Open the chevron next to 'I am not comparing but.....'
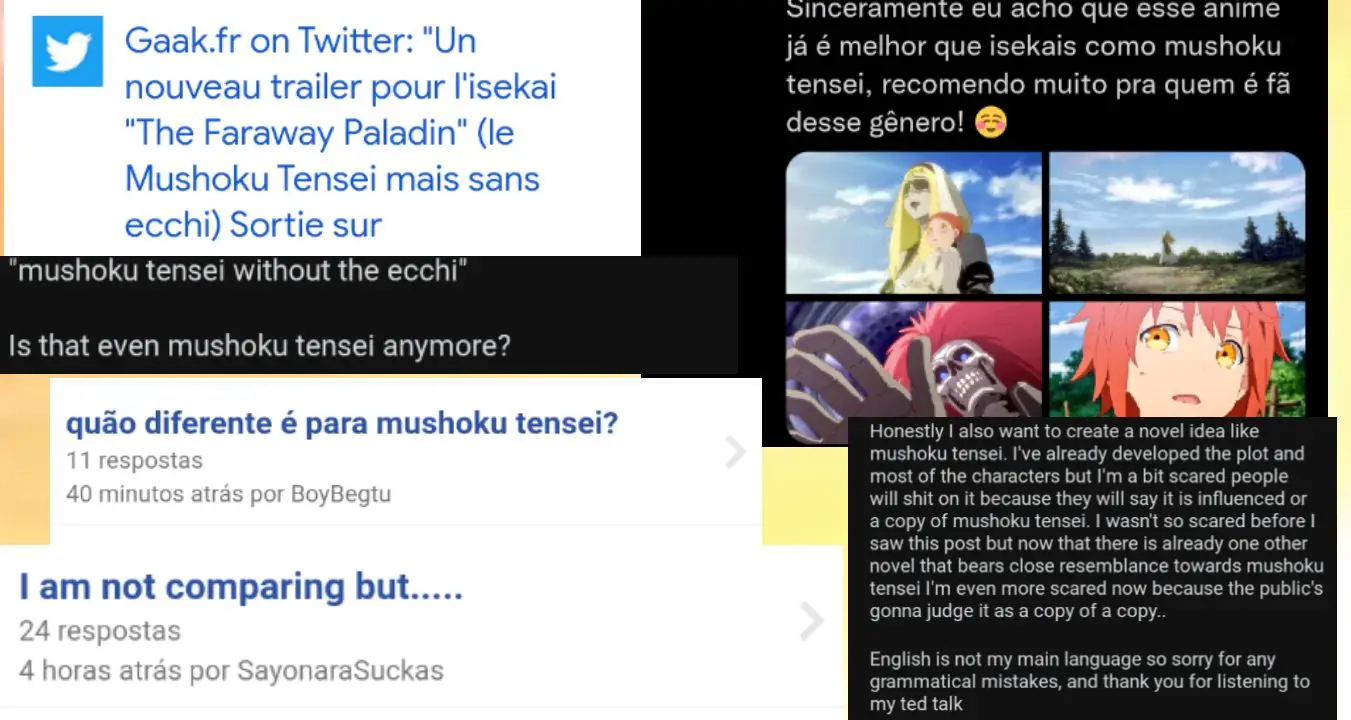 [812, 621]
